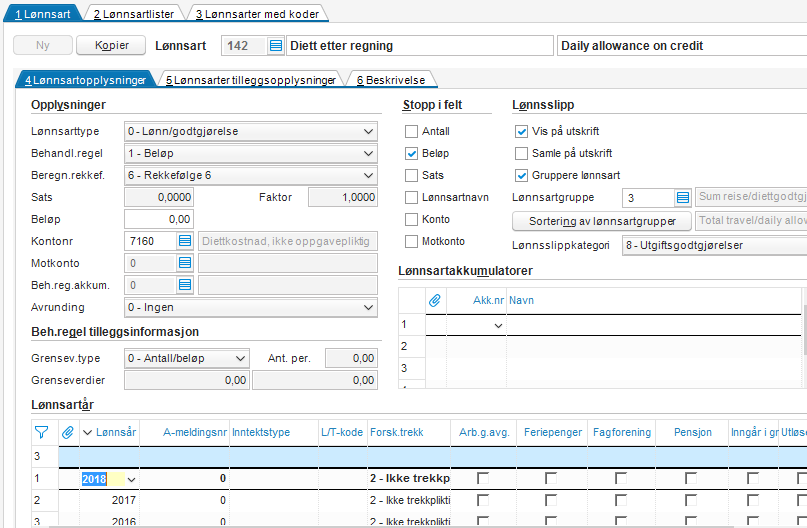Screen dimensions: 807x528
Task: Uncheck Vis på utskrift
Action: click(521, 131)
